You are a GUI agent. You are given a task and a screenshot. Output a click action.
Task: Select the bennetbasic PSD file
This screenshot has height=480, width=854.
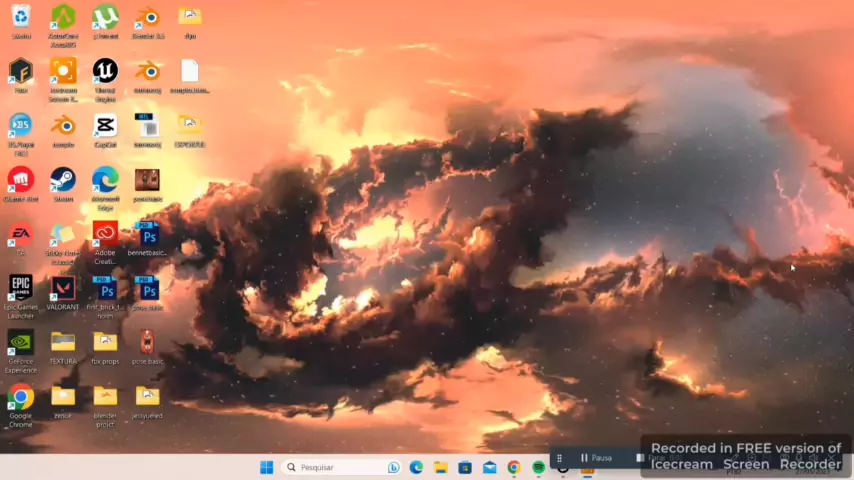pyautogui.click(x=148, y=239)
